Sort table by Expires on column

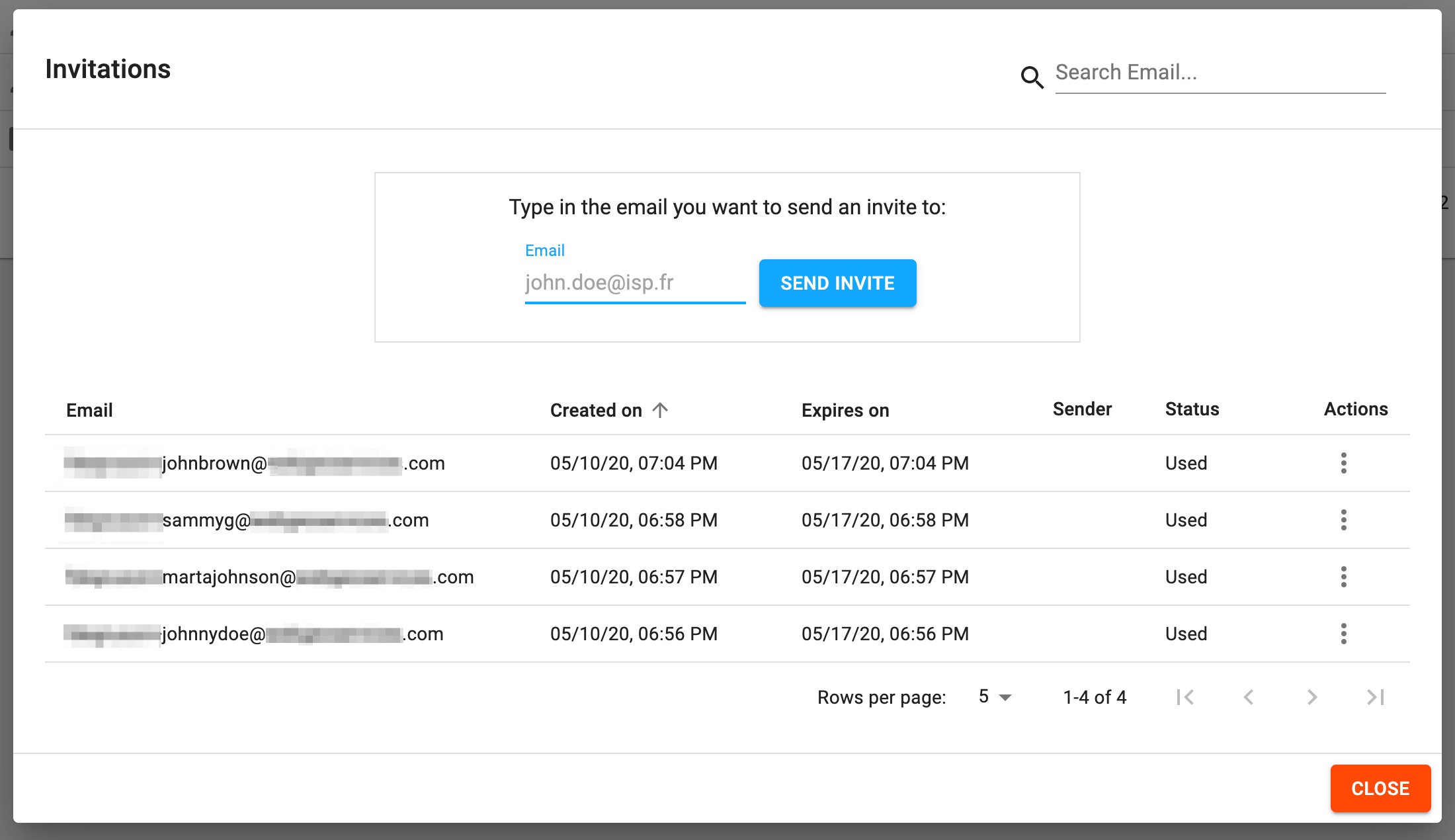tap(845, 410)
